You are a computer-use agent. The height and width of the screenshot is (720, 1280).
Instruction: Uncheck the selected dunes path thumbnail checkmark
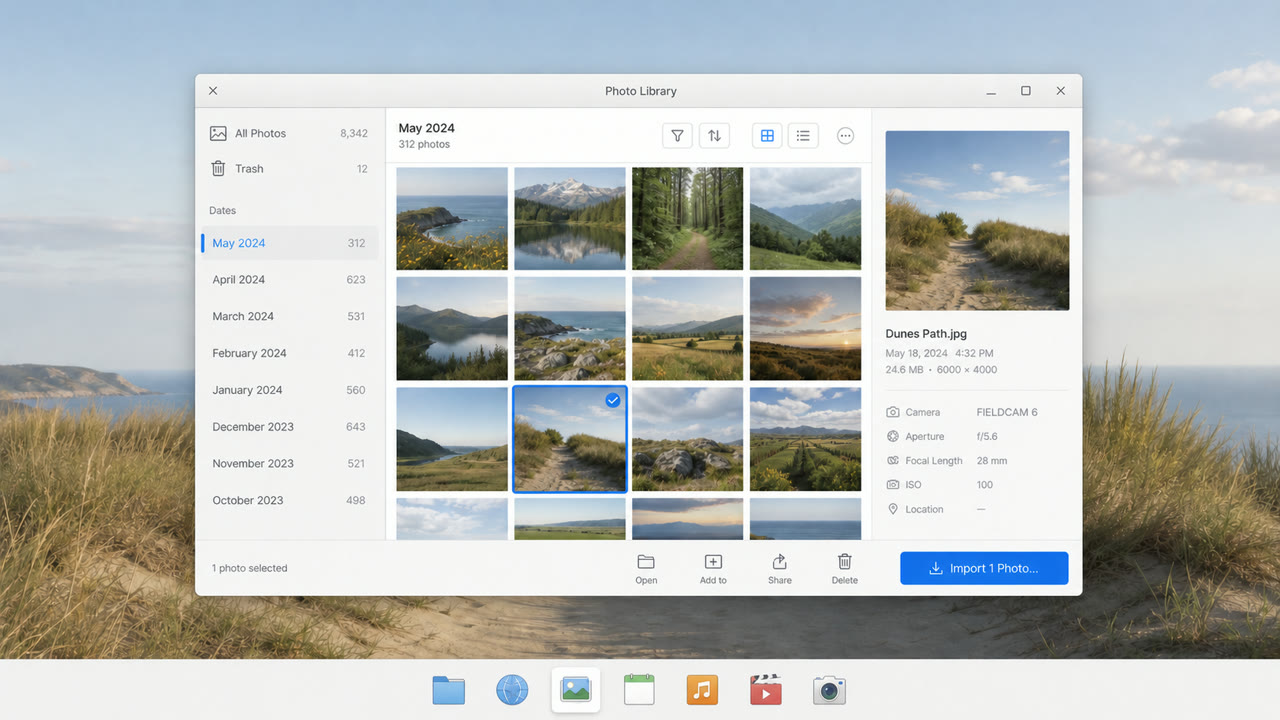tap(613, 400)
